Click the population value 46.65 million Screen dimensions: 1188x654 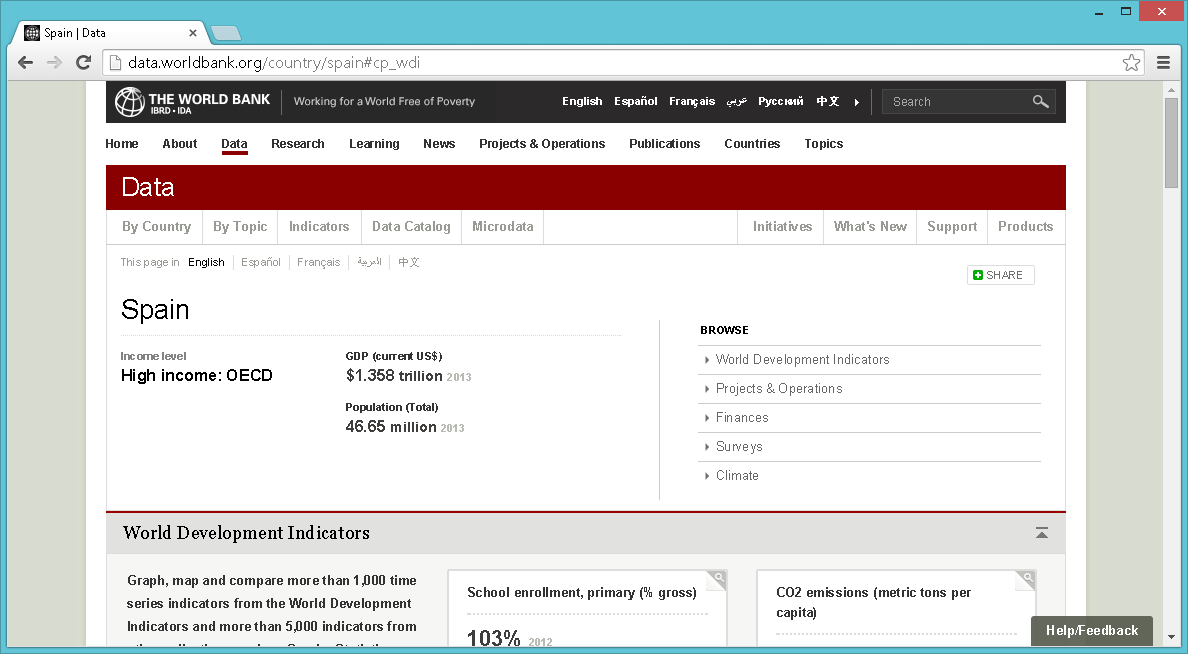click(x=391, y=427)
